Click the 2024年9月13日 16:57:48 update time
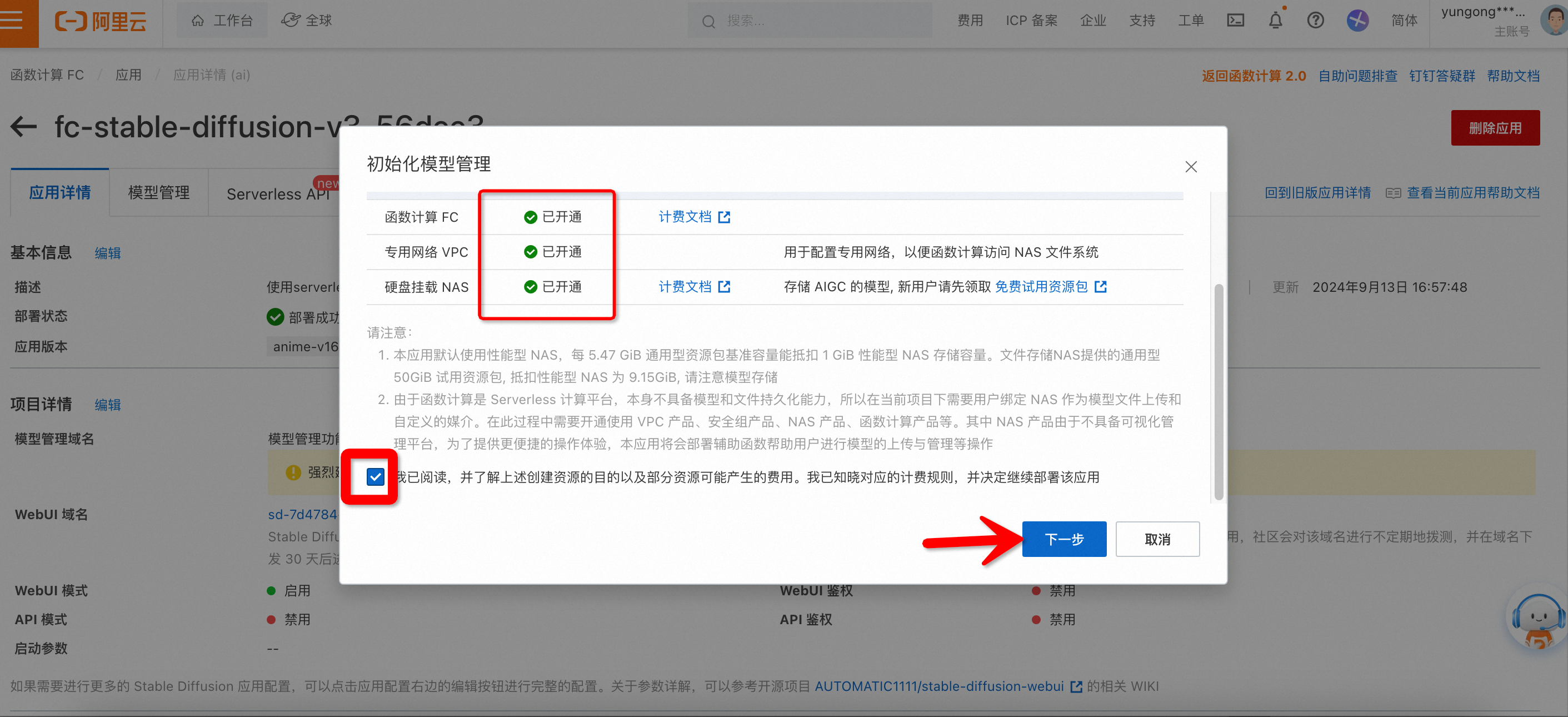The height and width of the screenshot is (717, 1568). 1389,287
